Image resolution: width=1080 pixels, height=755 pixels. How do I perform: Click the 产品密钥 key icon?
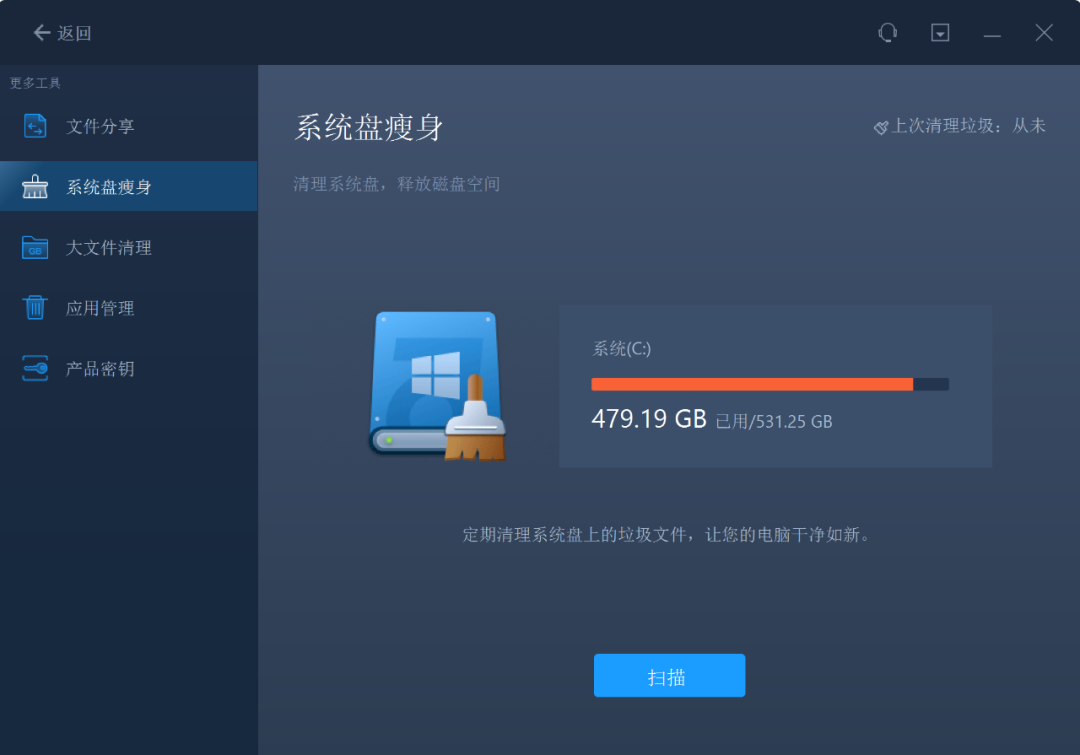click(34, 368)
